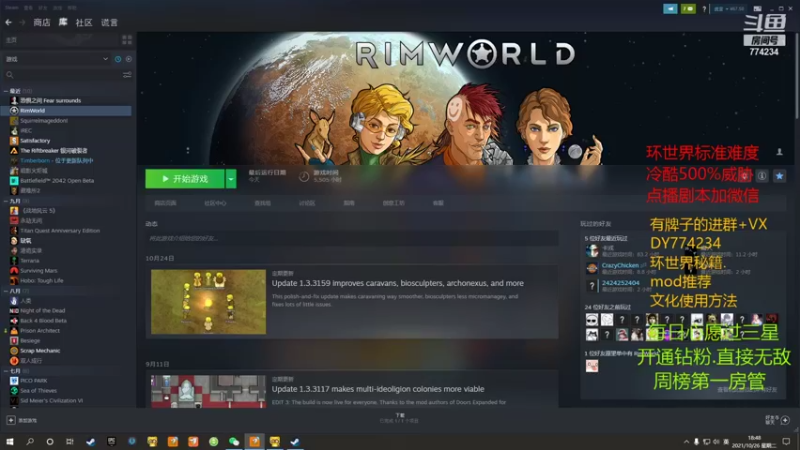Select Back 4 Blood Beta
Image resolution: width=800 pixels, height=450 pixels.
pos(43,320)
